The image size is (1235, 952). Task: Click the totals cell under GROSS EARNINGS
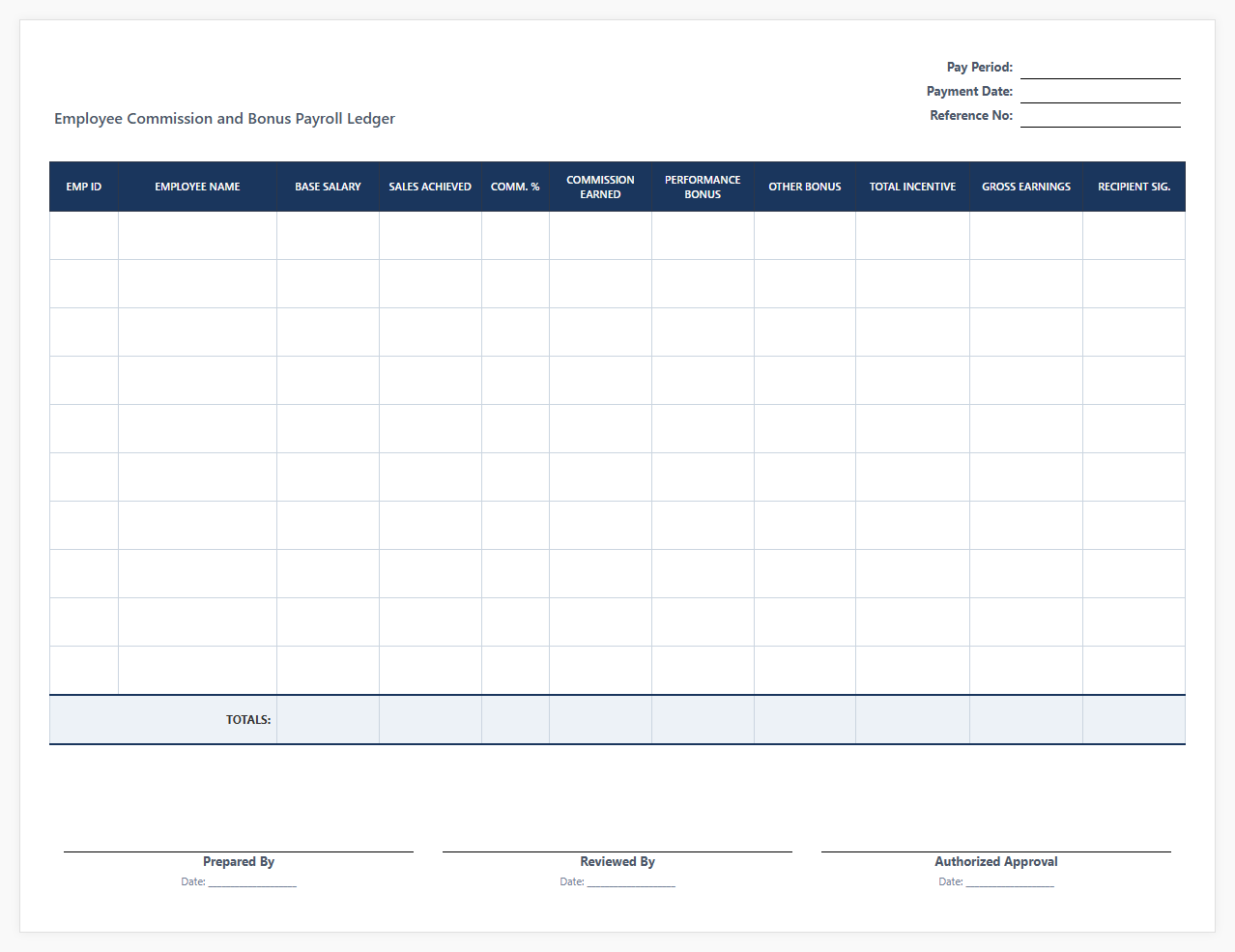coord(1026,720)
